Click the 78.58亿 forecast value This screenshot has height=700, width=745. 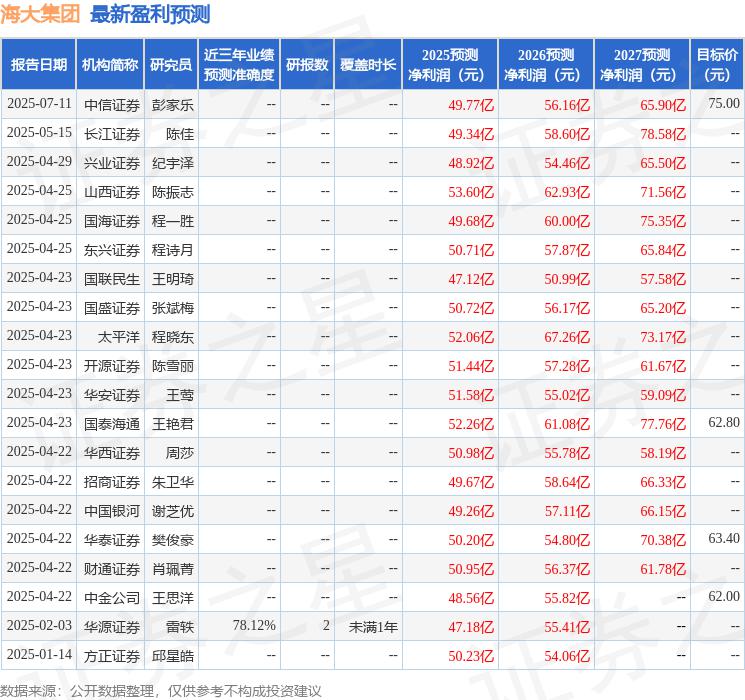[x=663, y=134]
